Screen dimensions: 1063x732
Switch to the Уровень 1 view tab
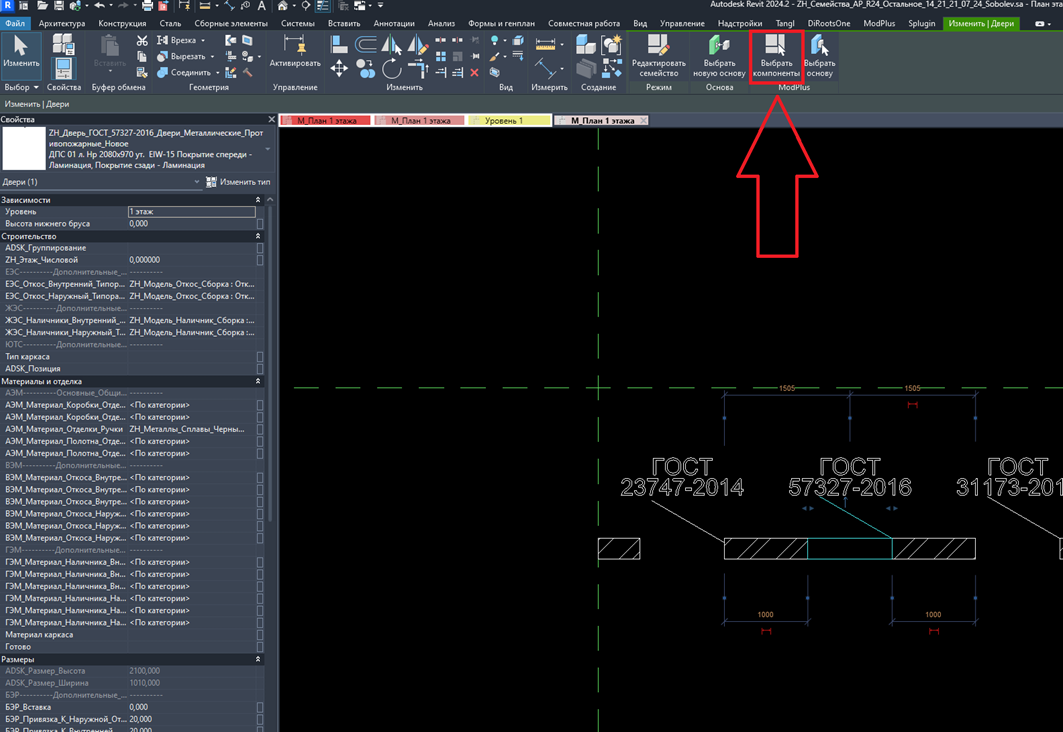(509, 121)
